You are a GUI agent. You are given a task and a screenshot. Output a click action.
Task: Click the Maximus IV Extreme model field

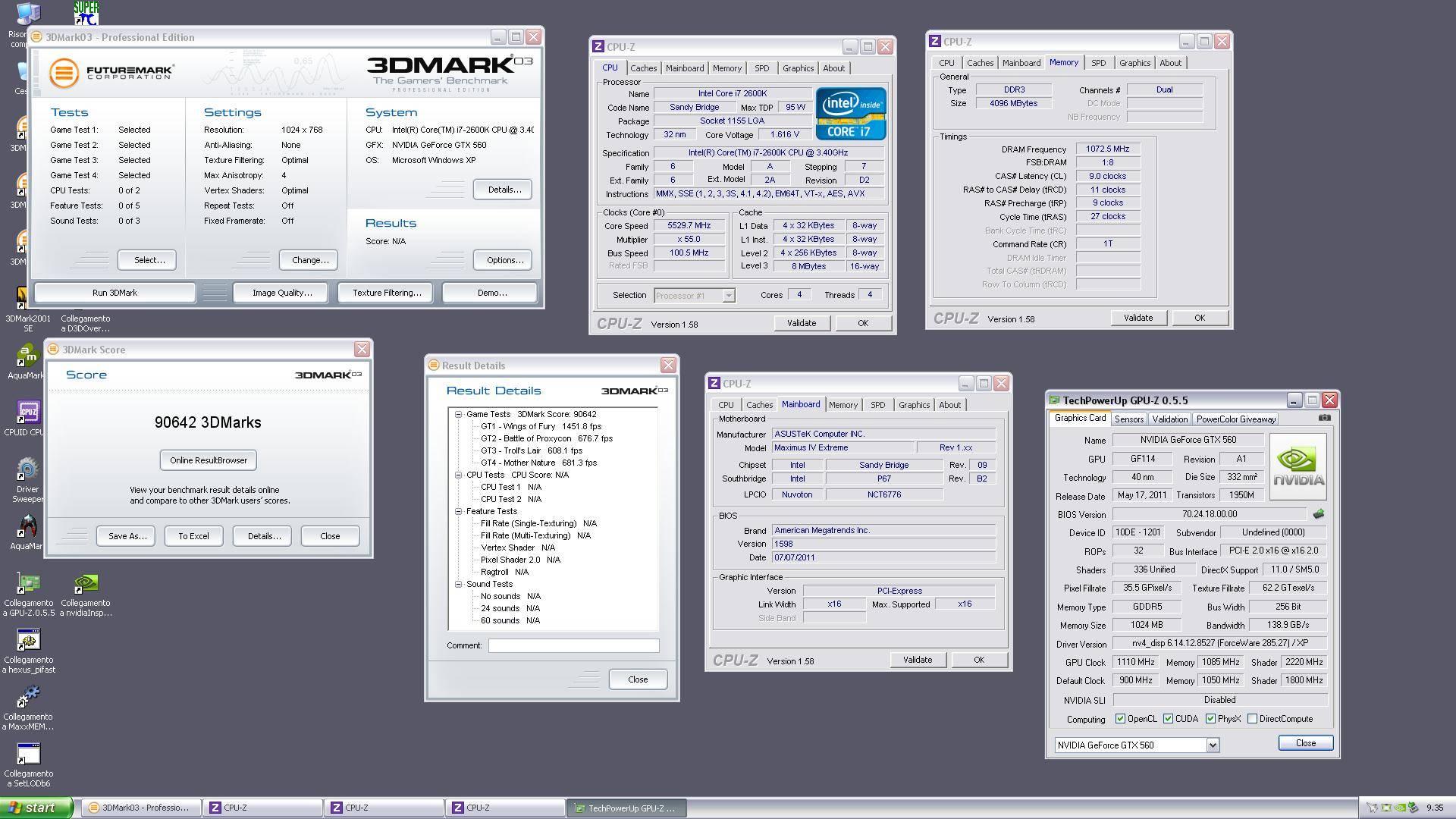pyautogui.click(x=843, y=448)
